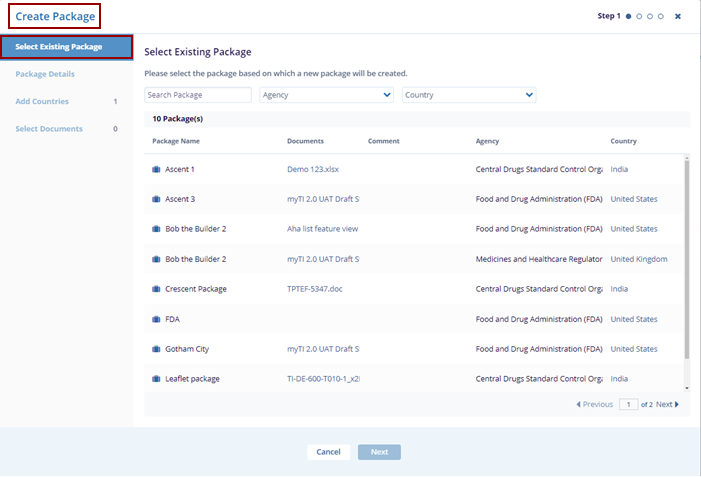The image size is (701, 477).
Task: Open the Agency filter dropdown
Action: pos(326,95)
